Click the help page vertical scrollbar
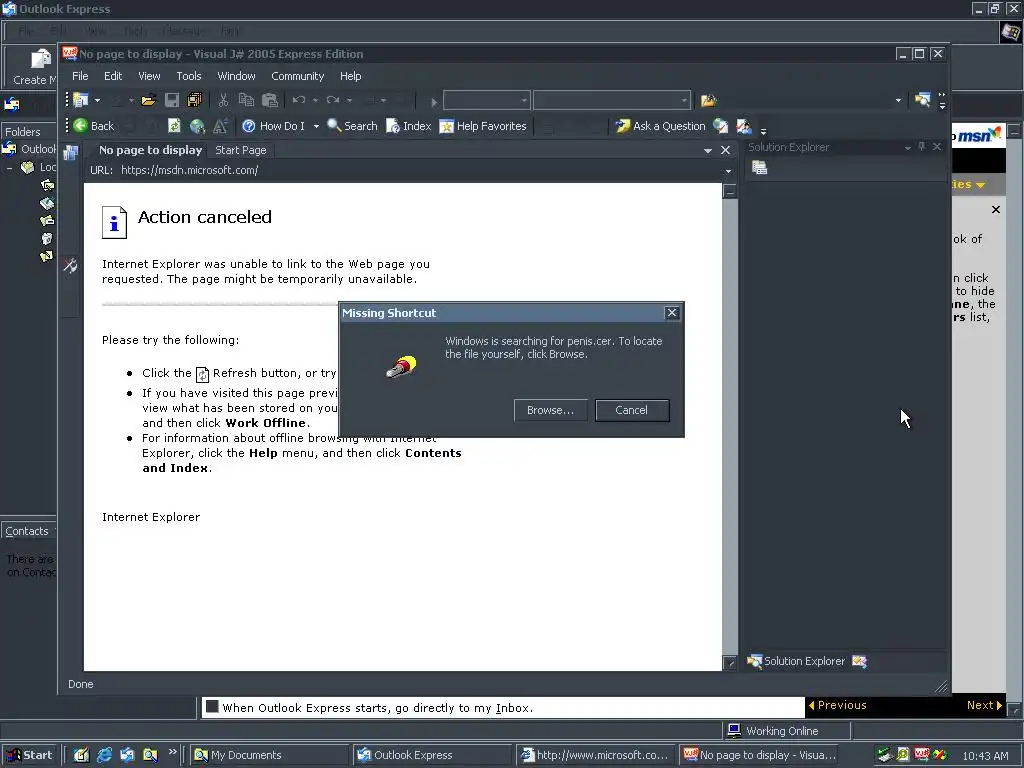This screenshot has width=1024, height=768. (729, 427)
